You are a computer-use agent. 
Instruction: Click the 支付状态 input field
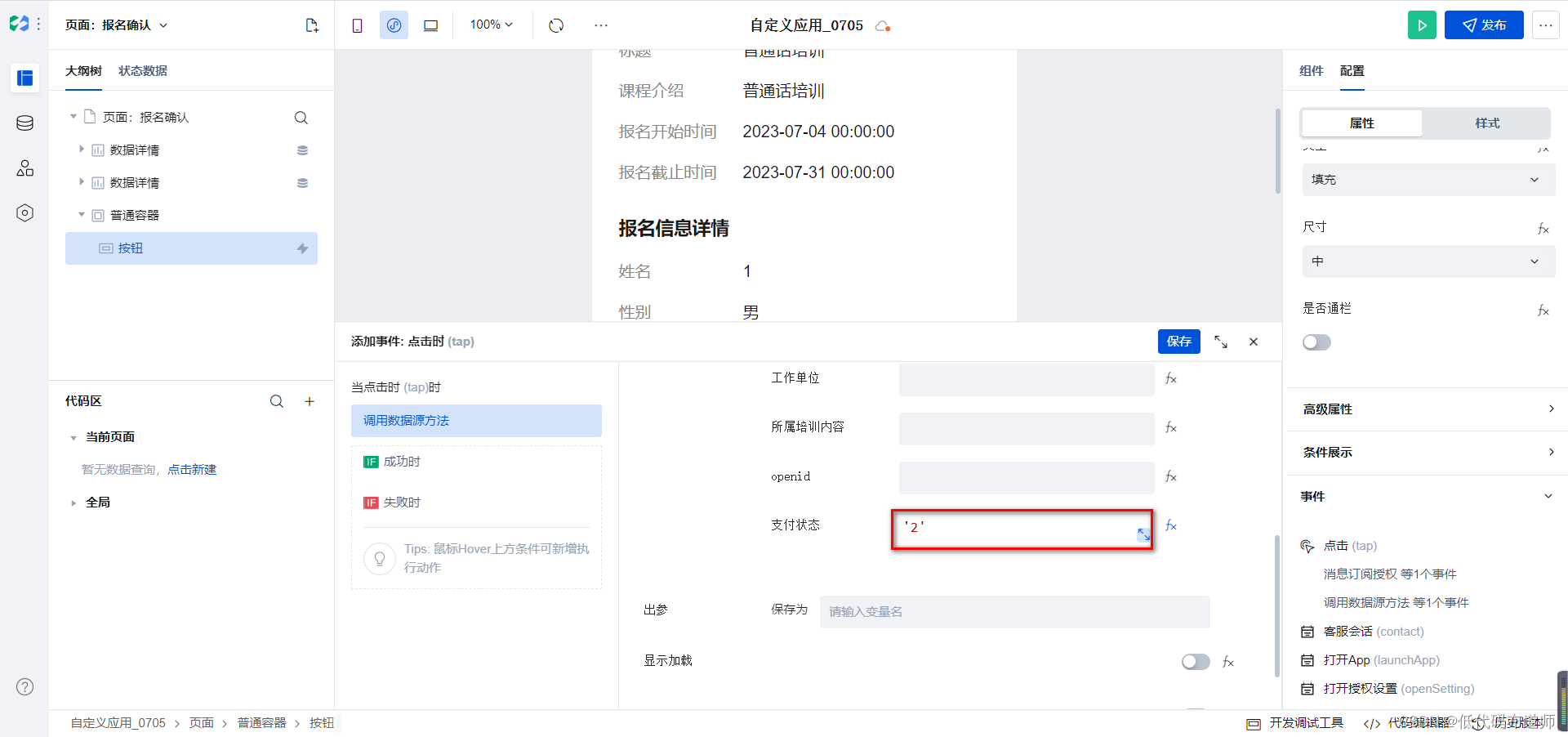tap(1022, 529)
